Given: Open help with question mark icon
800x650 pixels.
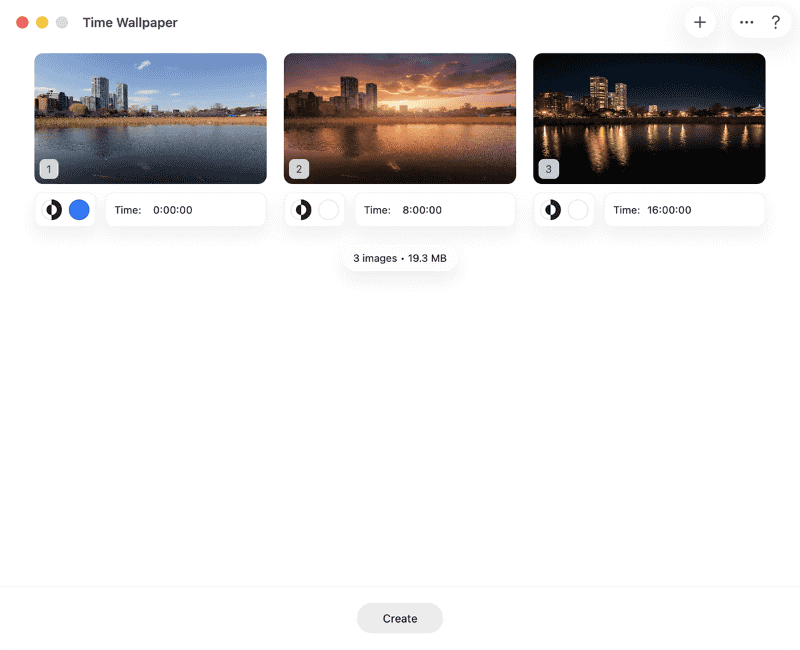Looking at the screenshot, I should point(776,22).
